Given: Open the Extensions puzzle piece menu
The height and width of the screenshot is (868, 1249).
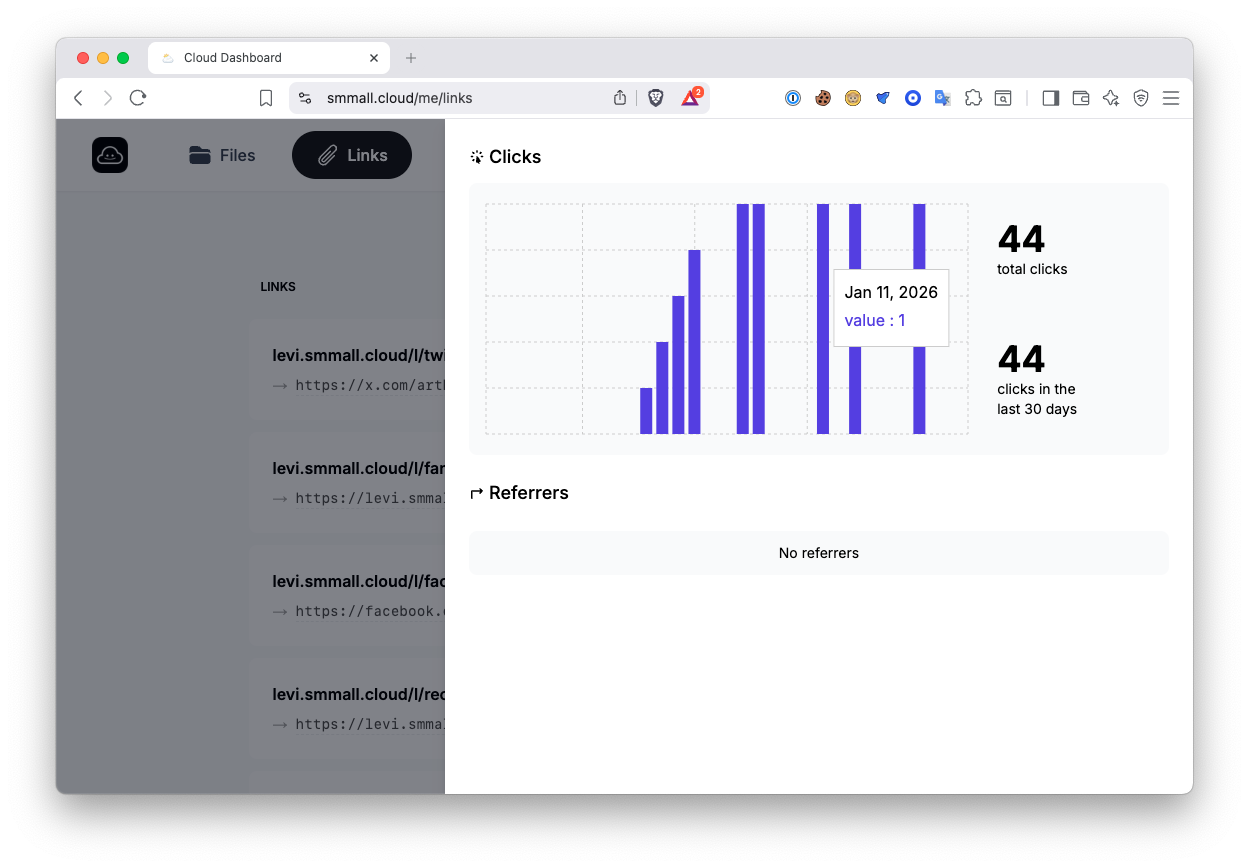Looking at the screenshot, I should (x=973, y=98).
